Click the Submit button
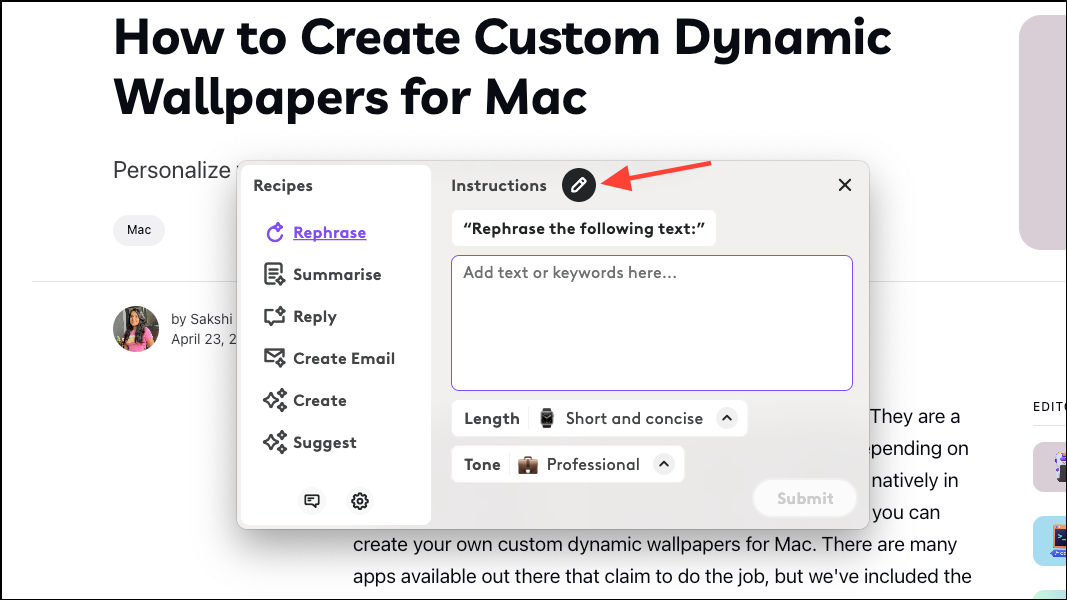The height and width of the screenshot is (600, 1067). [x=805, y=499]
